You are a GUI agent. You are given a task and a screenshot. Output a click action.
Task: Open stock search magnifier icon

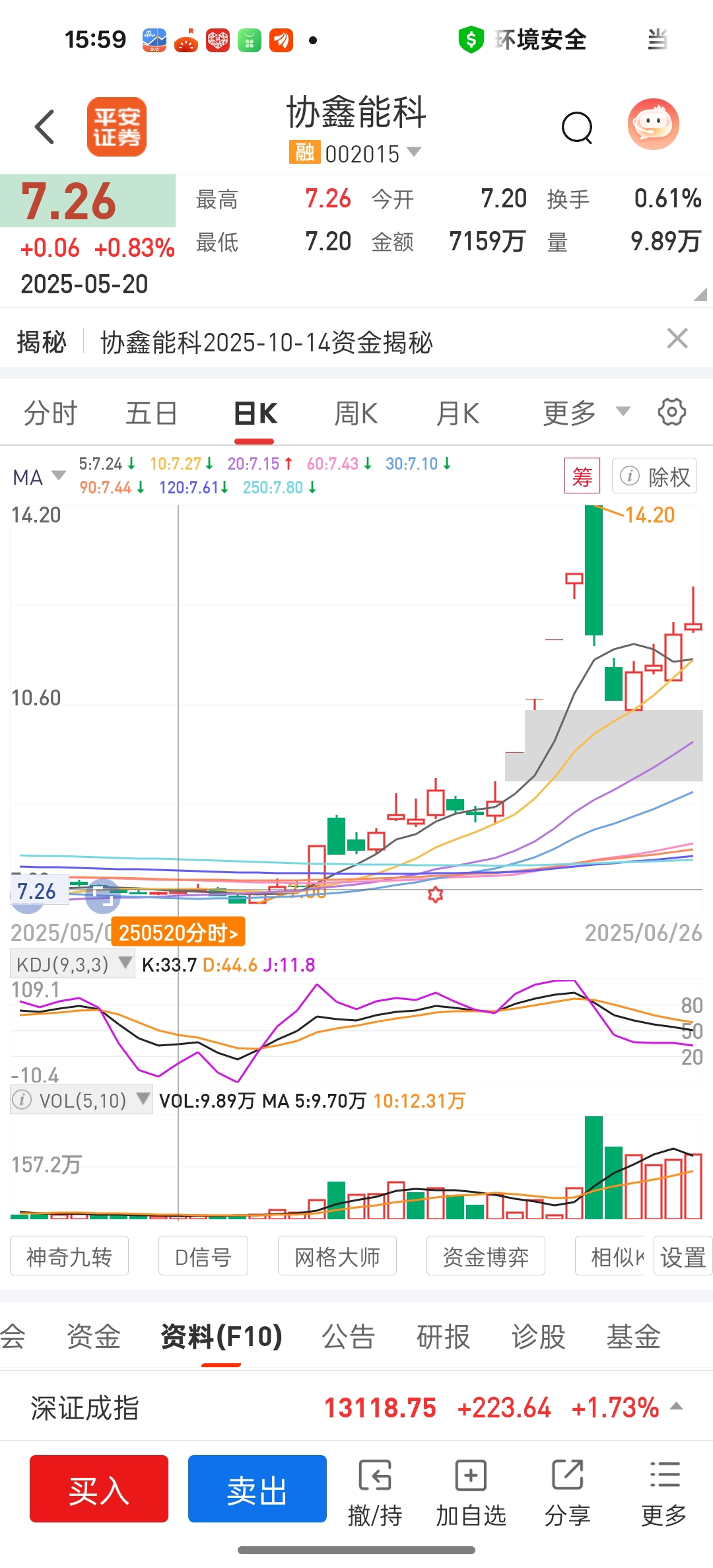[577, 127]
